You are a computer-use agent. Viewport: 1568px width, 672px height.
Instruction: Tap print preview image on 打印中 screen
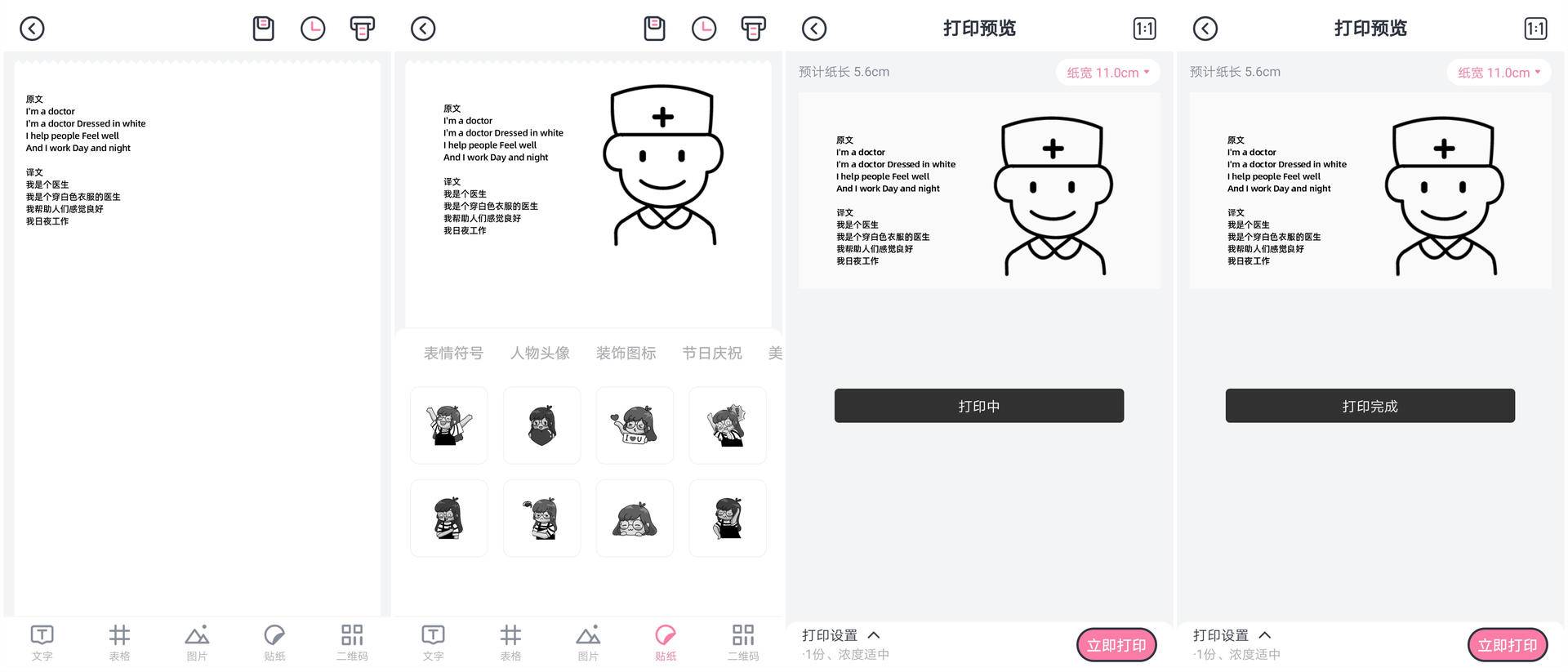[979, 190]
